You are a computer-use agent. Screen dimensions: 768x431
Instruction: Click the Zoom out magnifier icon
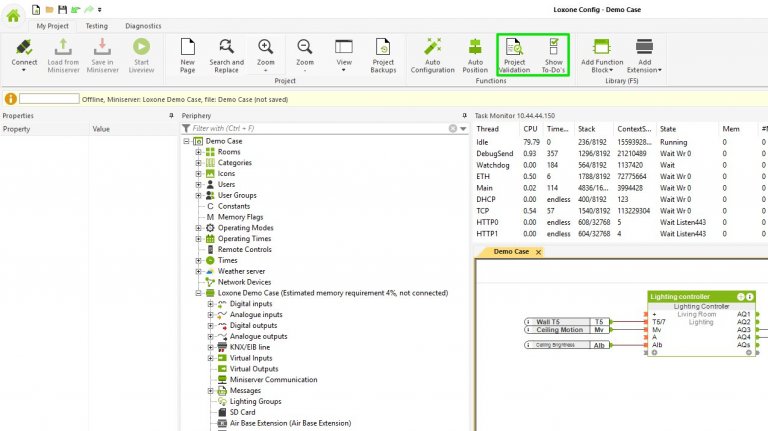[x=305, y=47]
